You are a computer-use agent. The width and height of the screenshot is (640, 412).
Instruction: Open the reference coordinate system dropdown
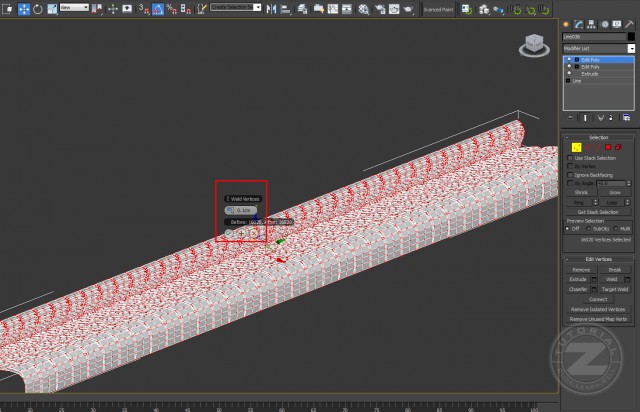74,7
